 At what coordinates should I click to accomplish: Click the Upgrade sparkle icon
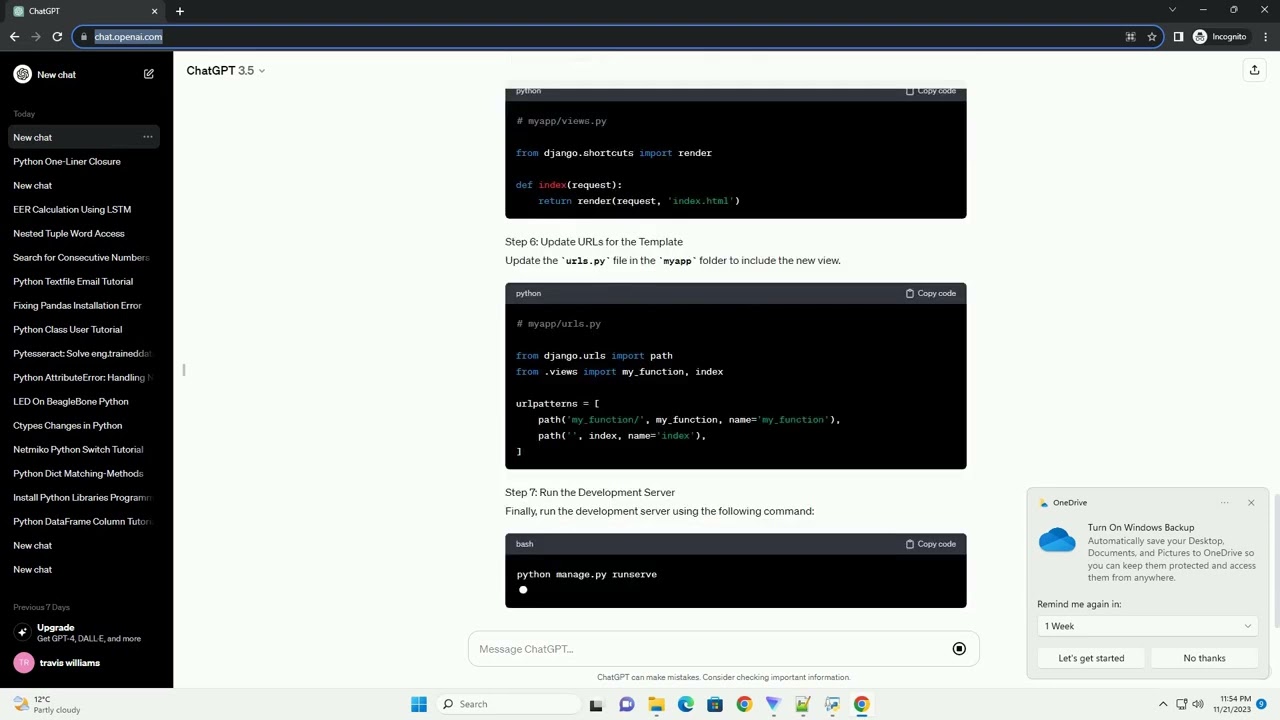point(22,632)
